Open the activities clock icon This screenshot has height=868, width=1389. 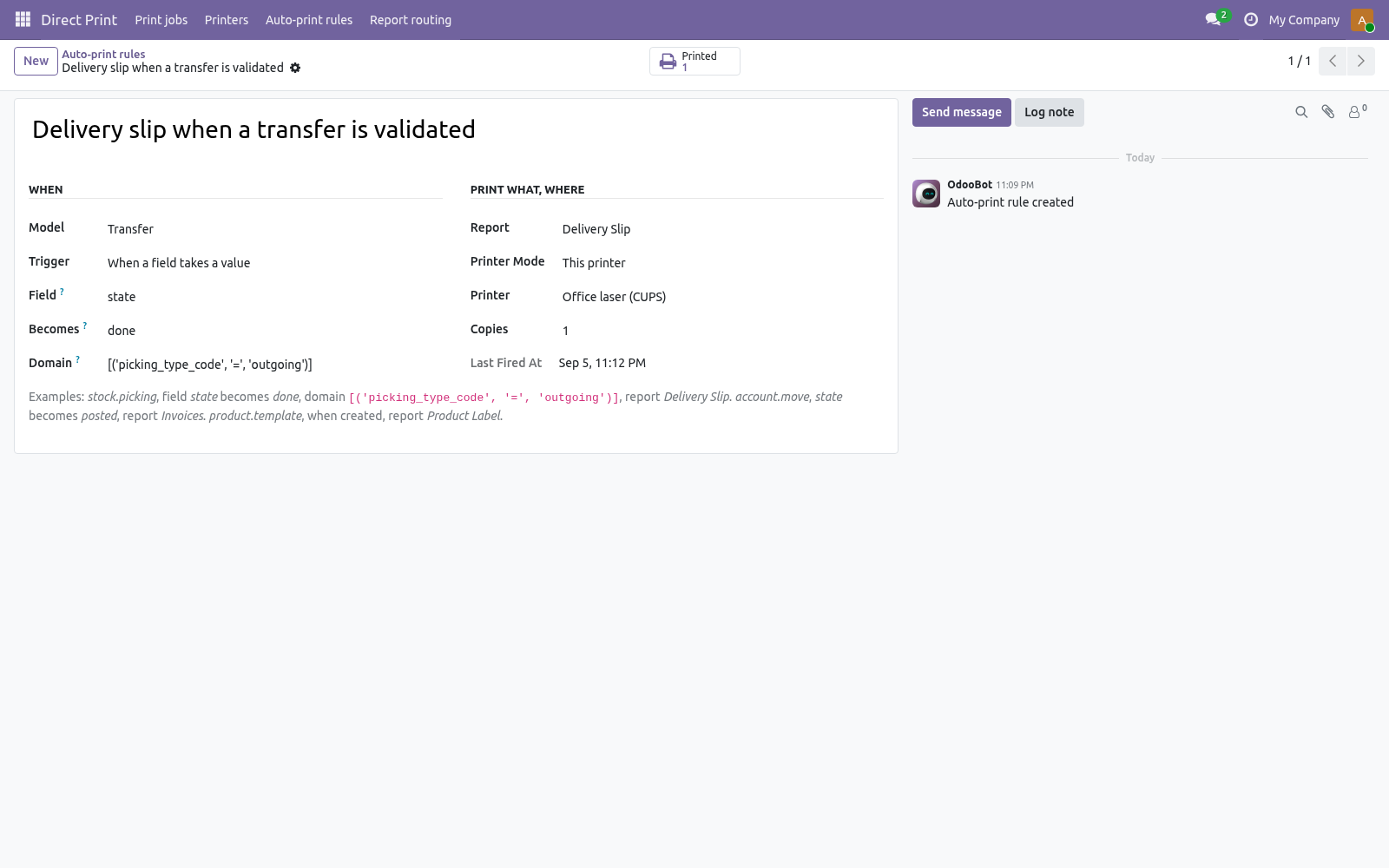1251,19
